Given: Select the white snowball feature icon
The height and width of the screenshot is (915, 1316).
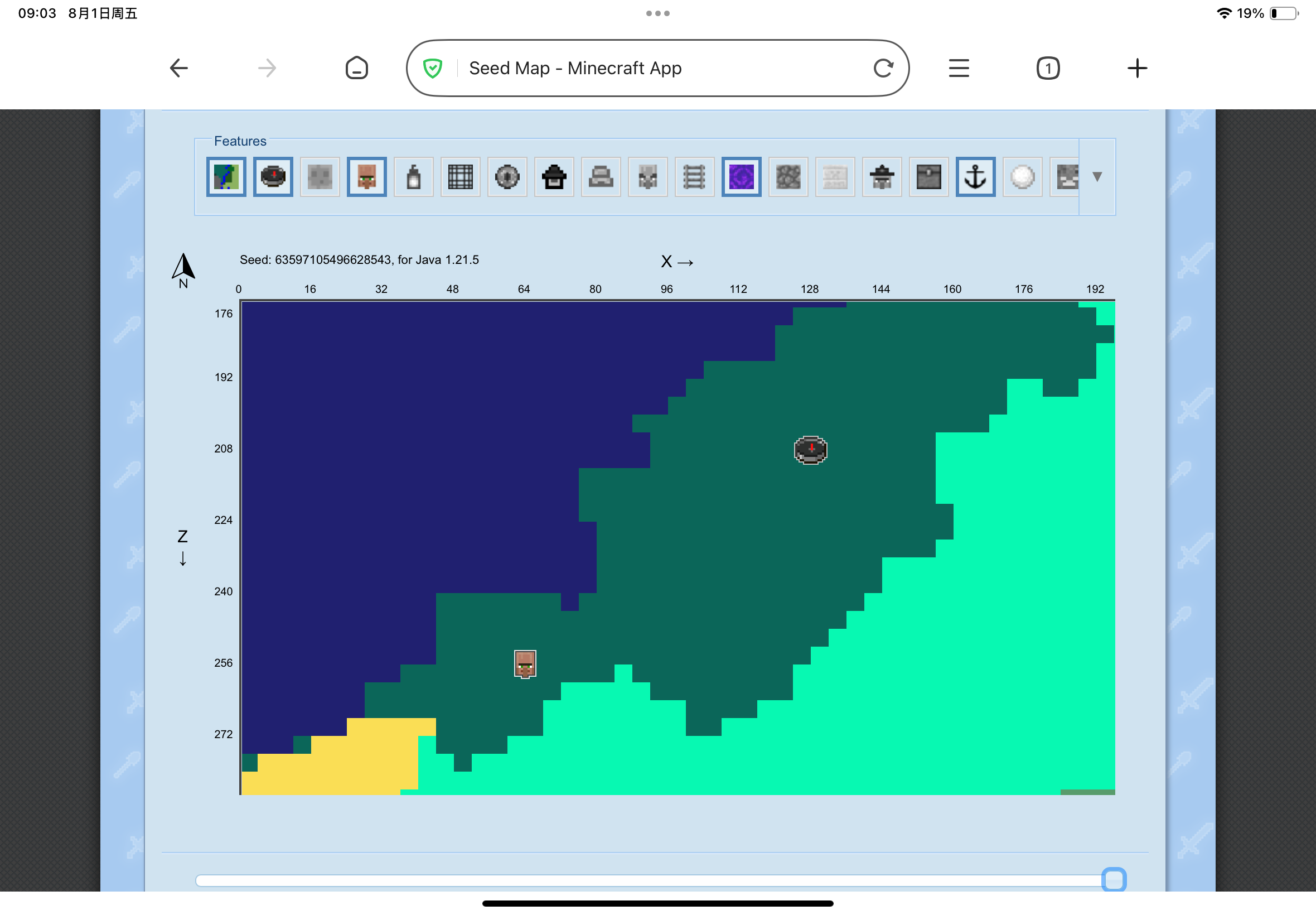Looking at the screenshot, I should [x=1023, y=176].
